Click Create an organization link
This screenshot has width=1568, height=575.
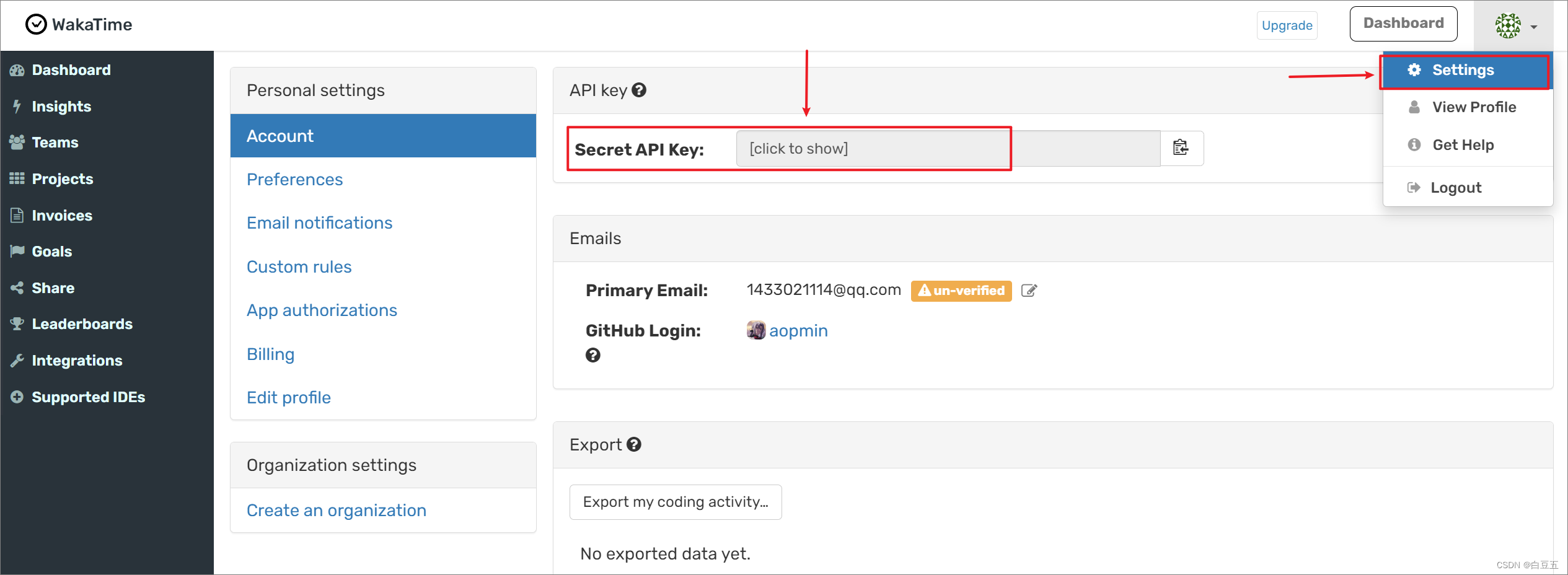point(337,510)
